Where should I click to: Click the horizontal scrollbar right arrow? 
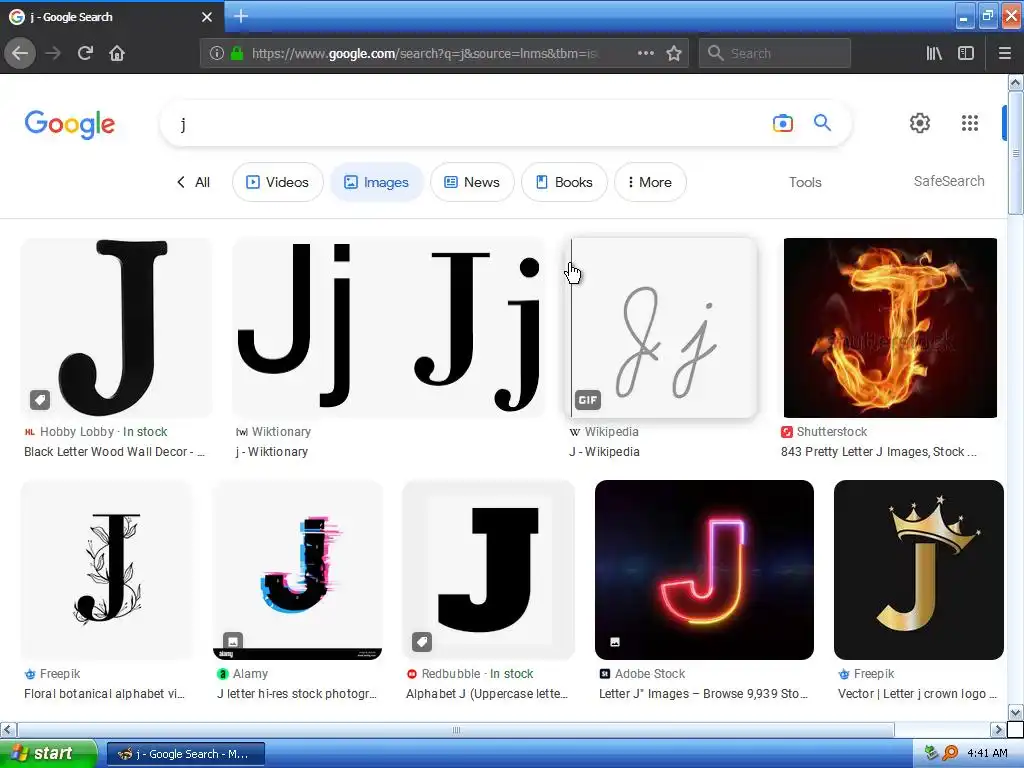998,729
